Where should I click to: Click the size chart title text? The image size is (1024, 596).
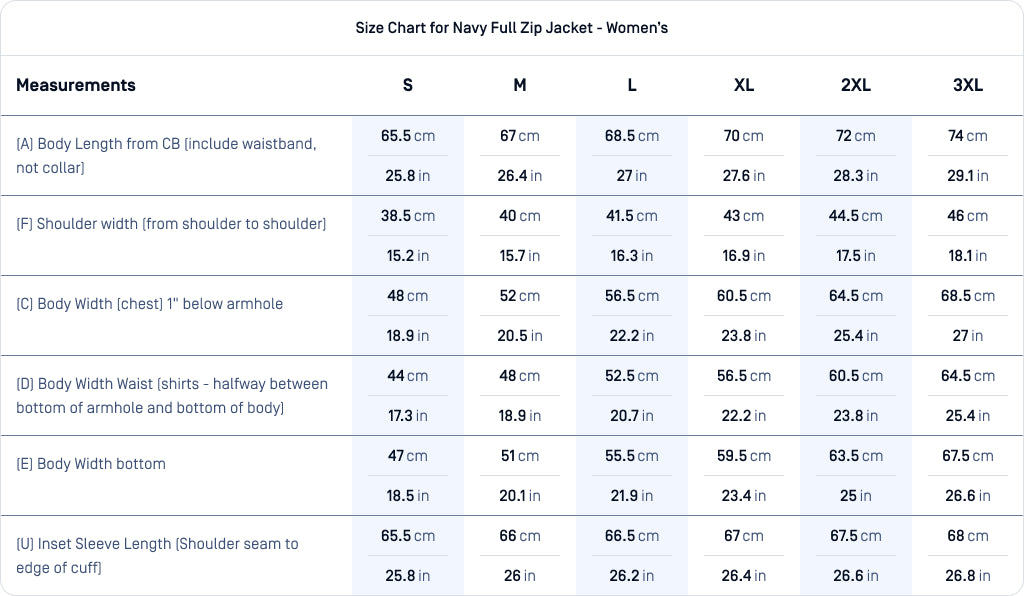coord(512,28)
